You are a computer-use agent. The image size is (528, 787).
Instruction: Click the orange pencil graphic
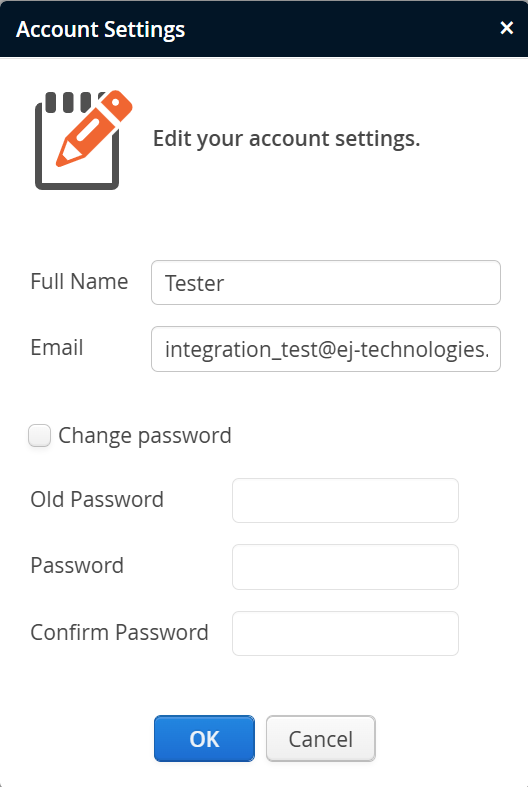coord(94,128)
